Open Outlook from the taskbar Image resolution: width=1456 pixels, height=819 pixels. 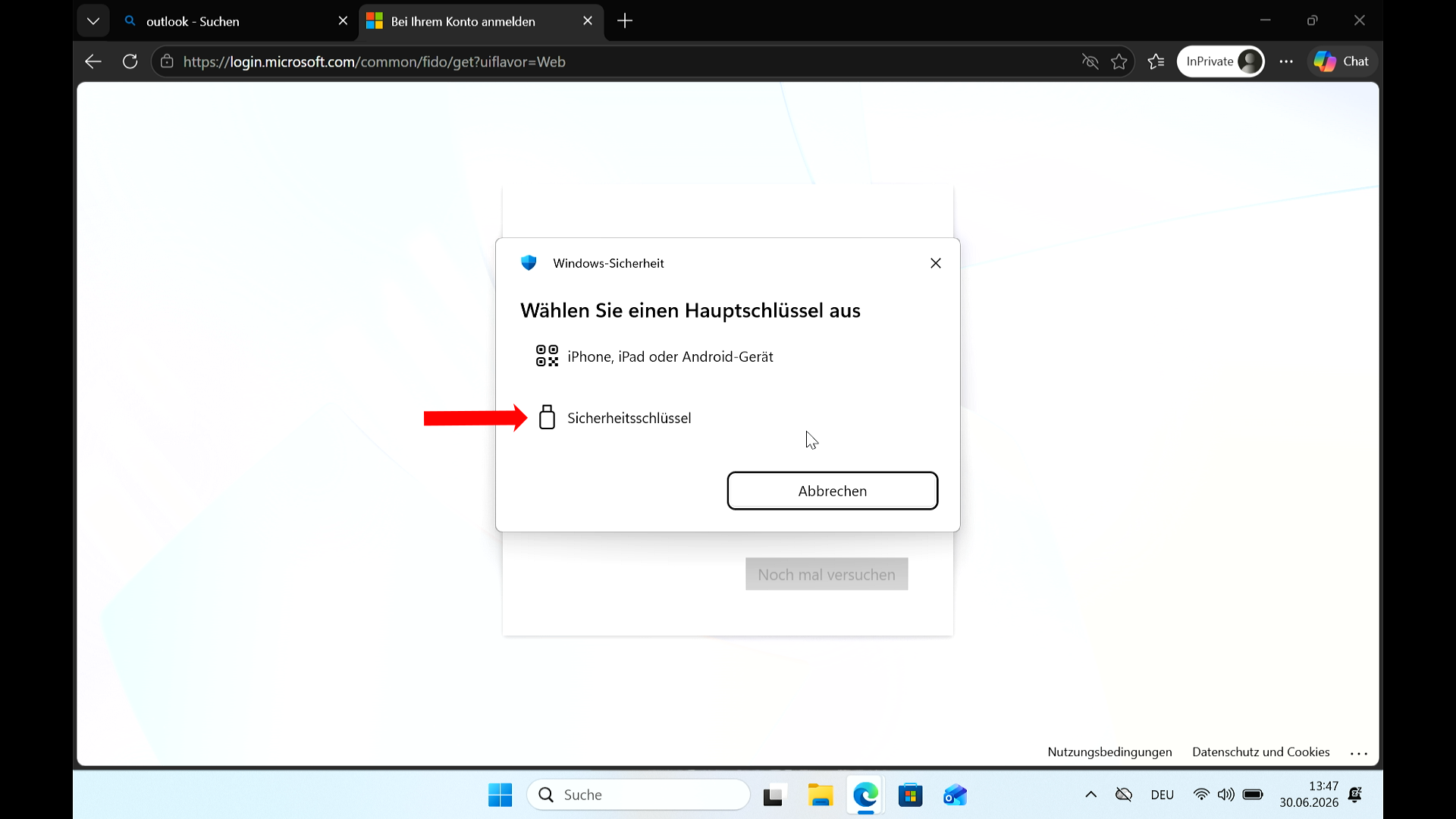[955, 795]
